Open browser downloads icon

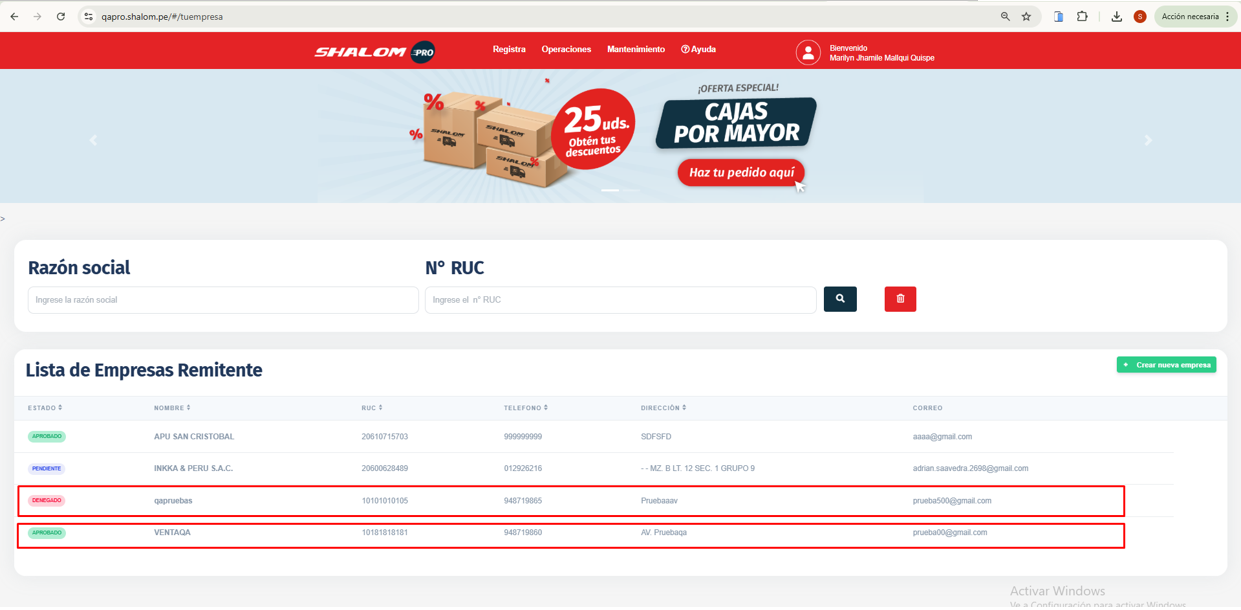(1116, 17)
